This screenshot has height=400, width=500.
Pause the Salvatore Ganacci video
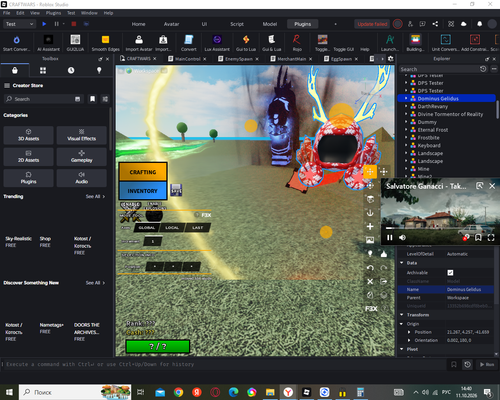[389, 237]
